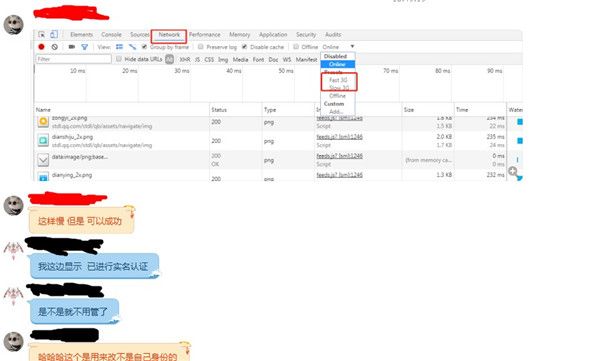The image size is (600, 361).
Task: Click the pink winged avatar above 我这边显示 message
Action: click(x=13, y=250)
